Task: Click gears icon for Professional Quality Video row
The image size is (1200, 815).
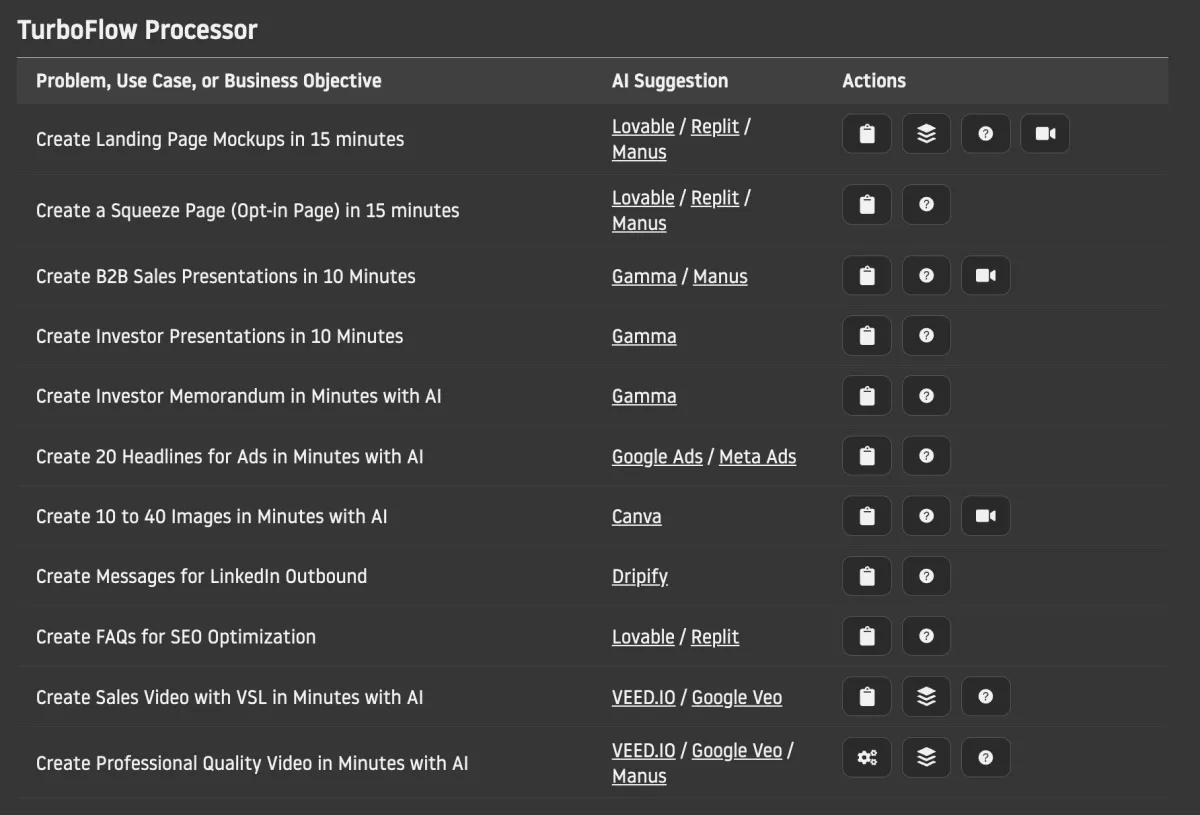Action: coord(867,758)
